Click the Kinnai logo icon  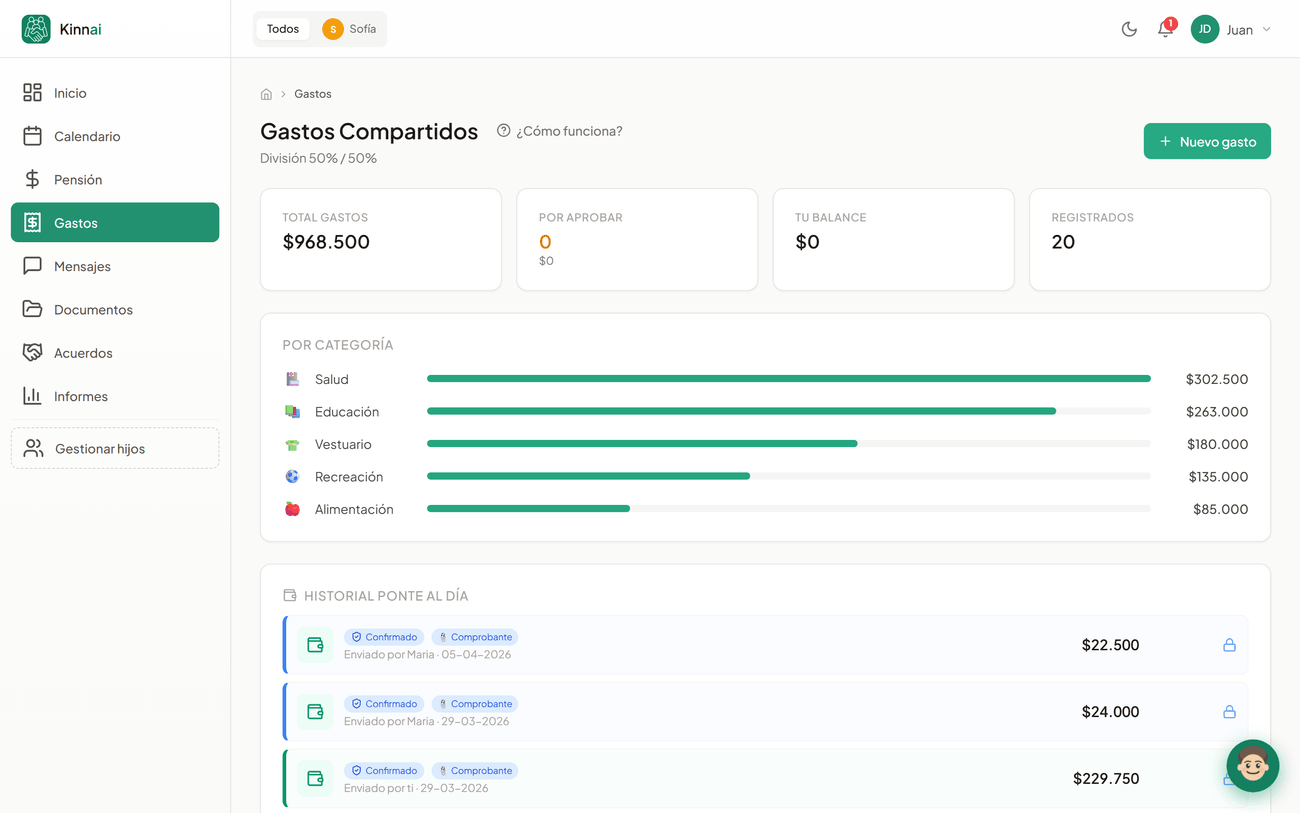[36, 29]
